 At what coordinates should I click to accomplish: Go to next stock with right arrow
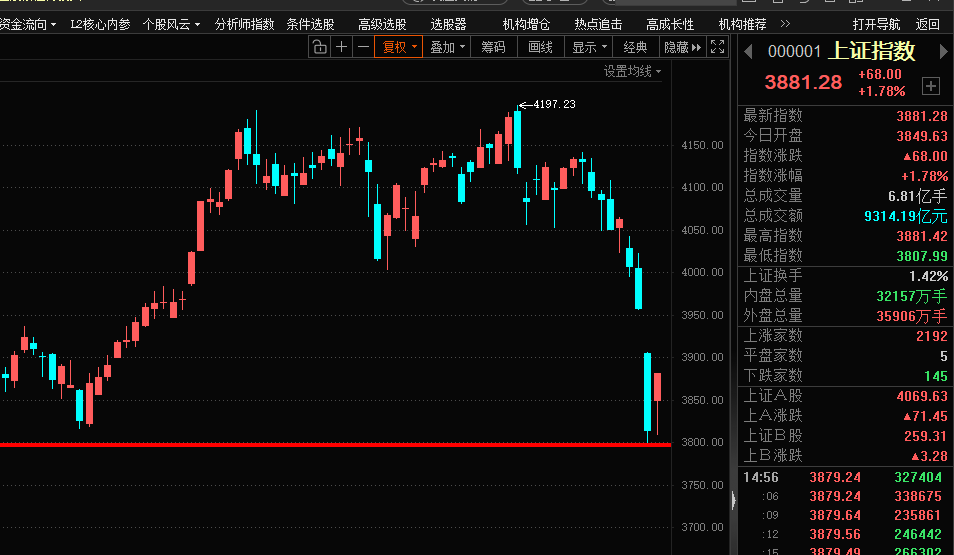click(x=941, y=52)
